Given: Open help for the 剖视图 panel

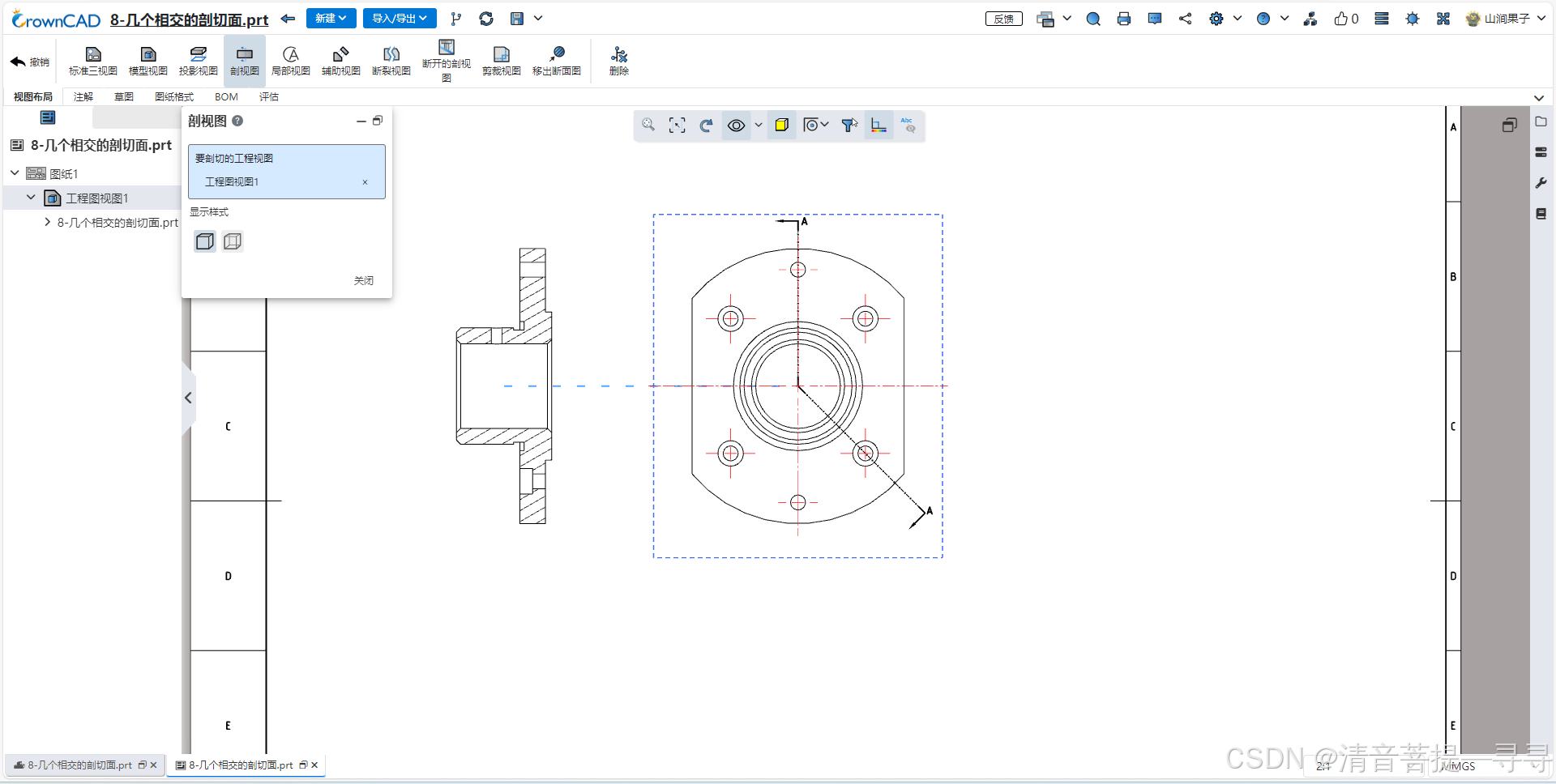Looking at the screenshot, I should pos(237,121).
